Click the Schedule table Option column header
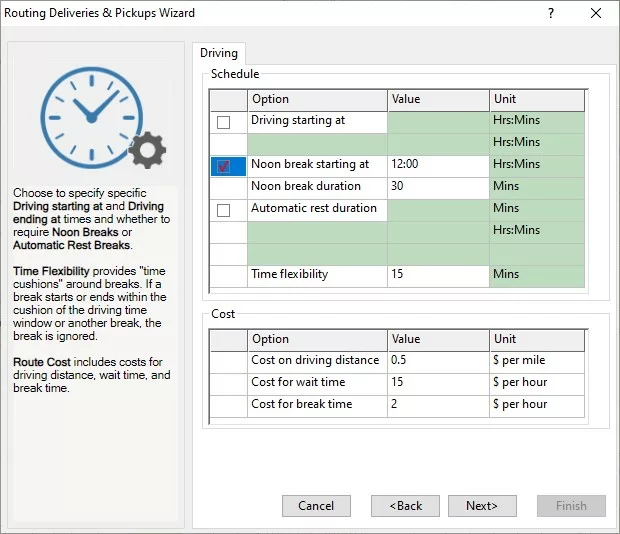 pos(317,99)
